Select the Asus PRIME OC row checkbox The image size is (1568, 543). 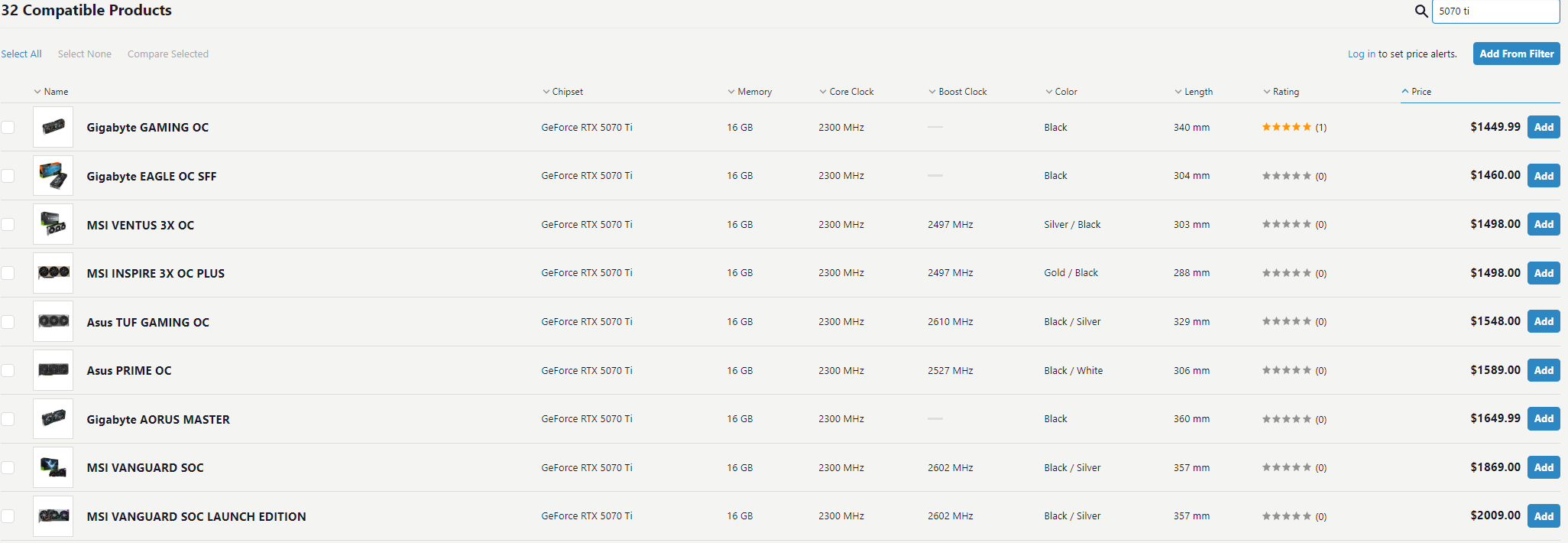[x=8, y=370]
